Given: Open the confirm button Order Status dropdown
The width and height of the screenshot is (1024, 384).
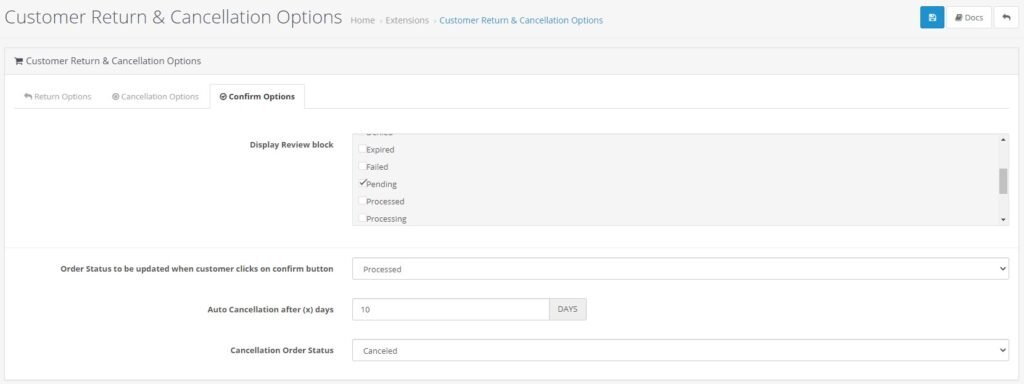Looking at the screenshot, I should [680, 268].
